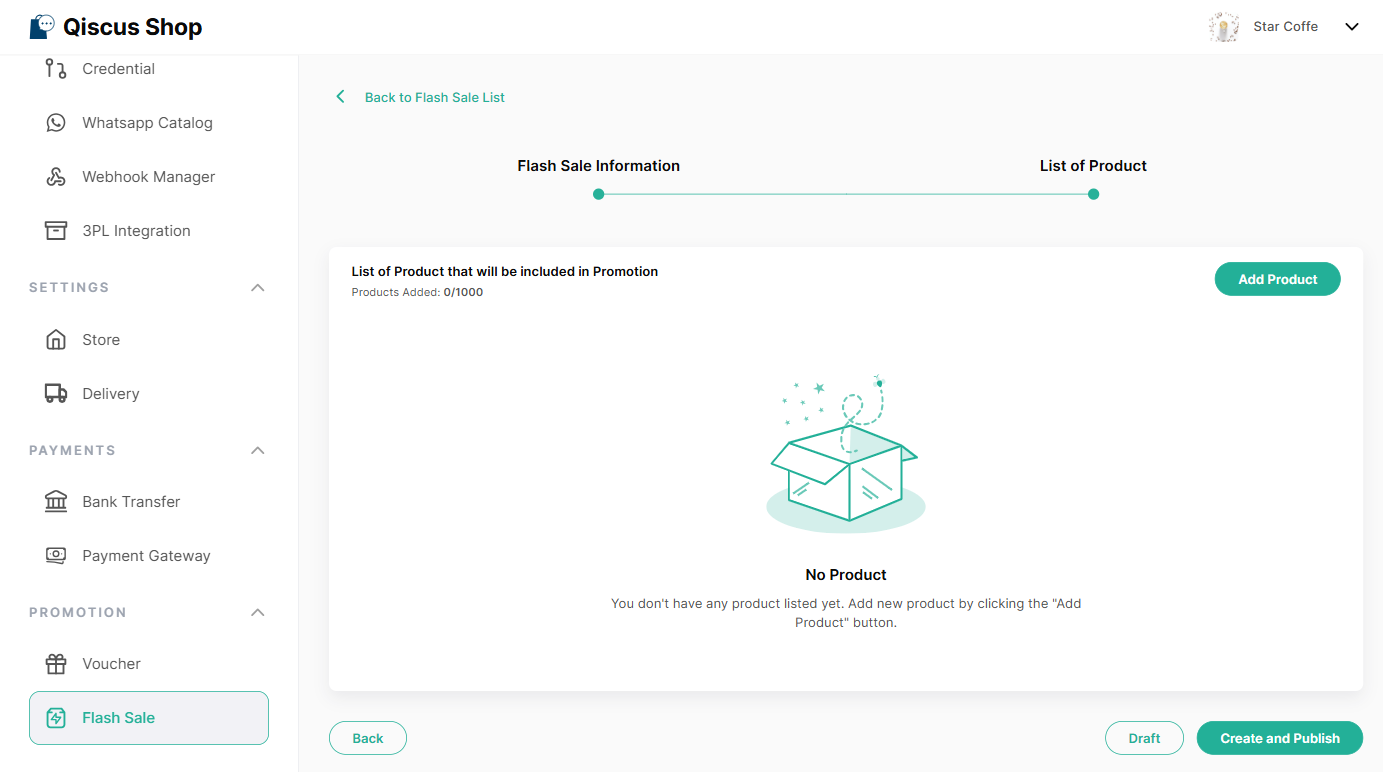
Task: Select Flash Sale in the sidebar
Action: (149, 718)
